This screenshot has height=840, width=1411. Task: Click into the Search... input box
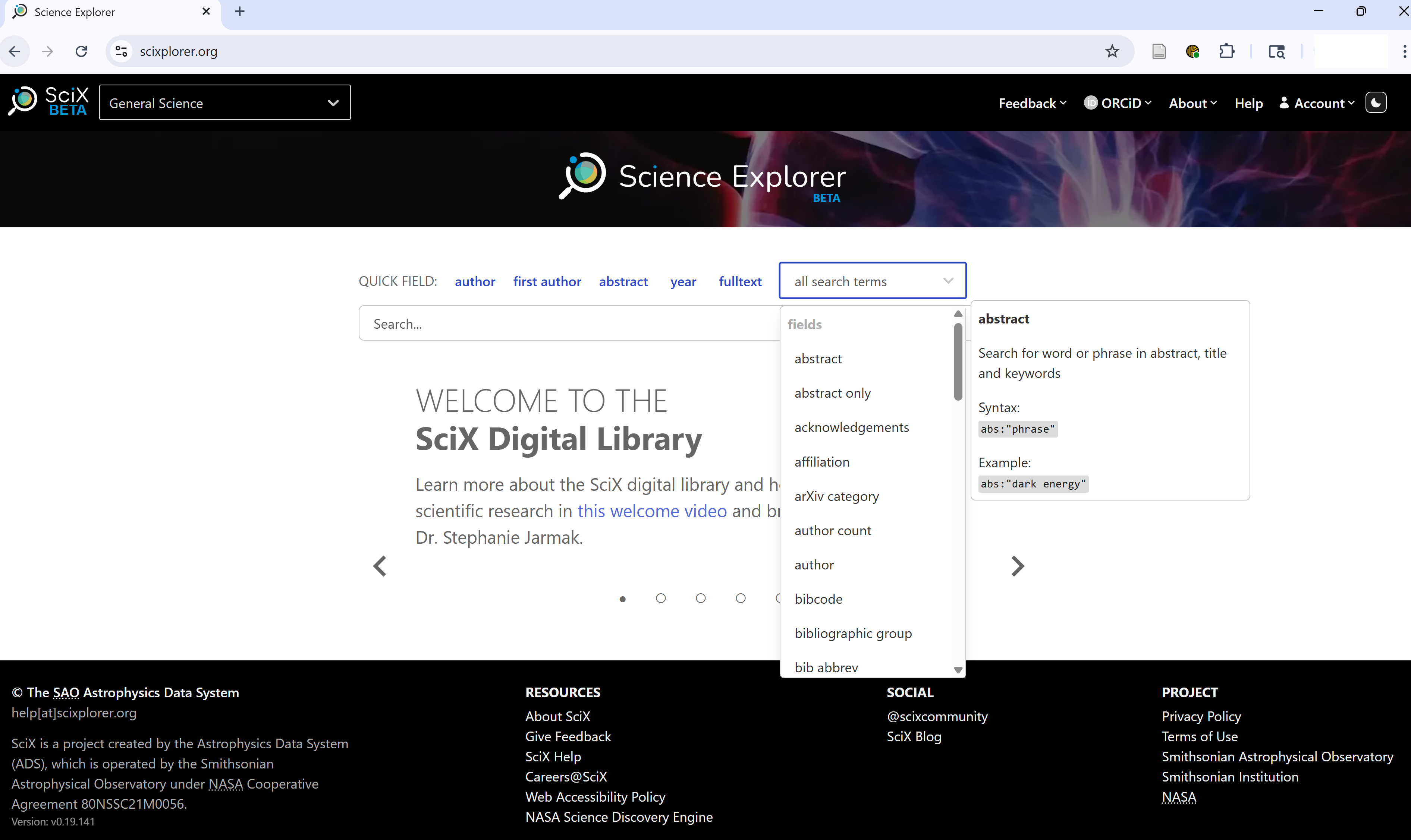pyautogui.click(x=569, y=323)
